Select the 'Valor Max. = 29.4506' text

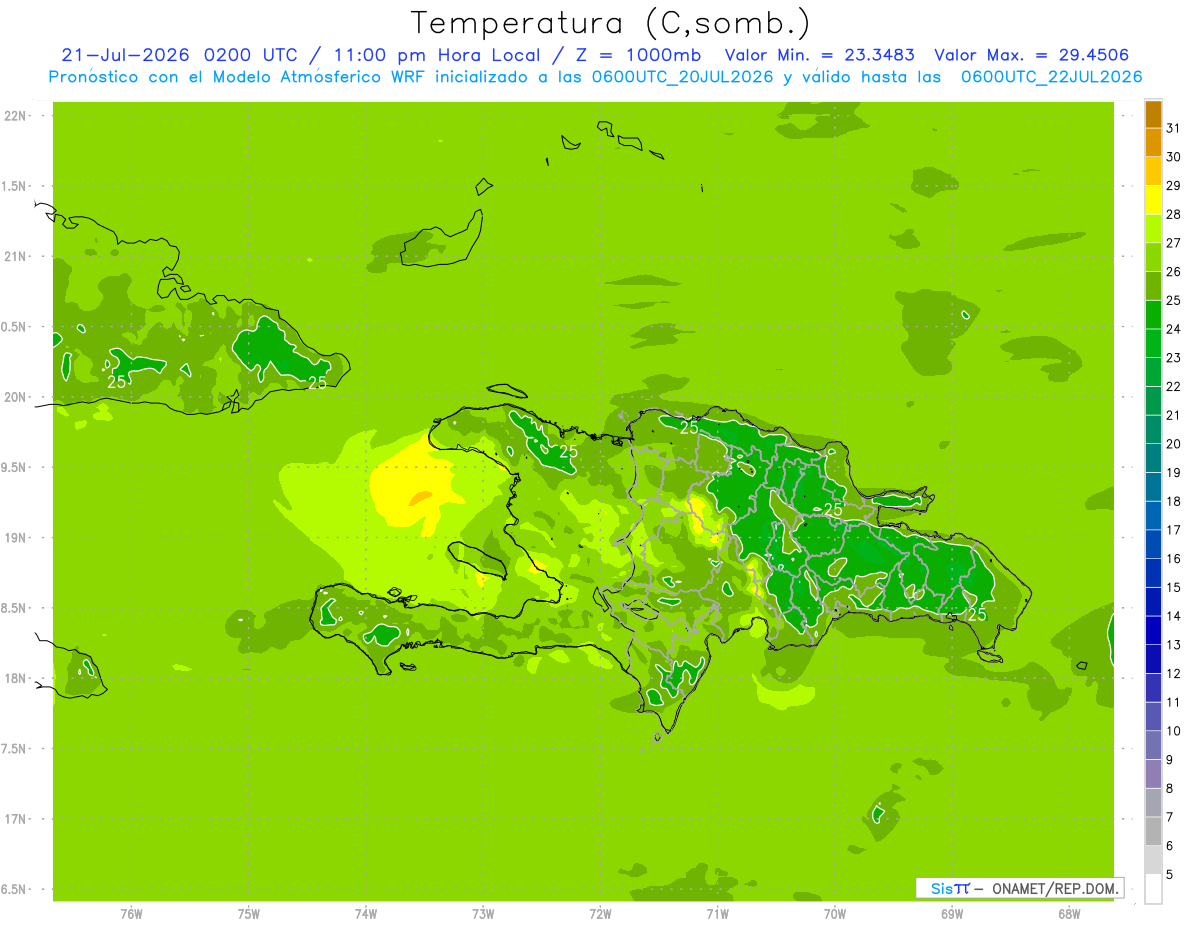point(1032,55)
